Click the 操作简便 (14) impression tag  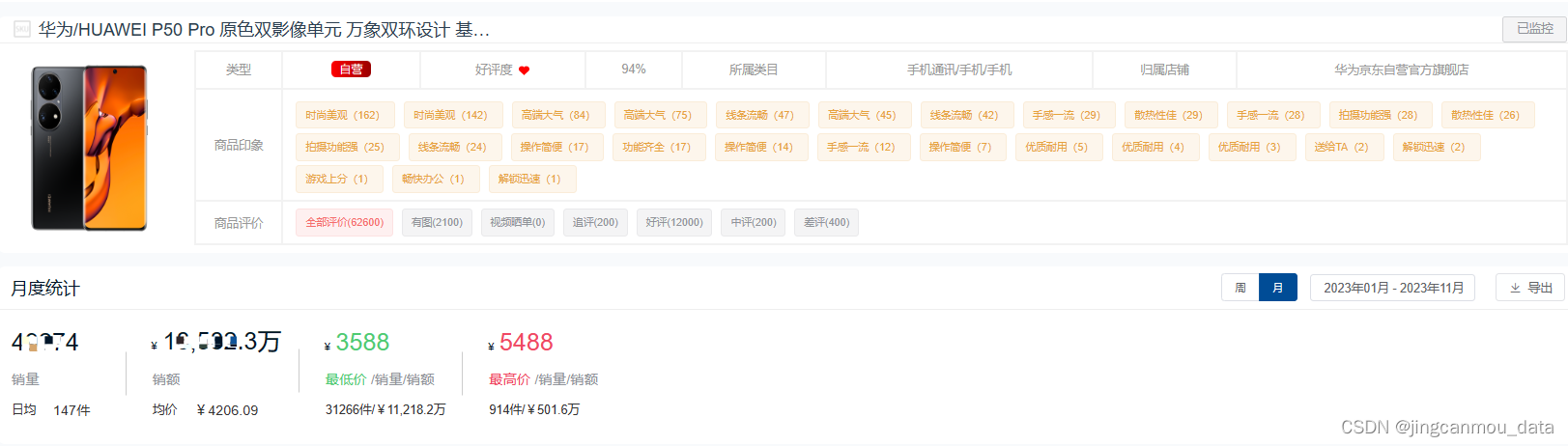(760, 147)
